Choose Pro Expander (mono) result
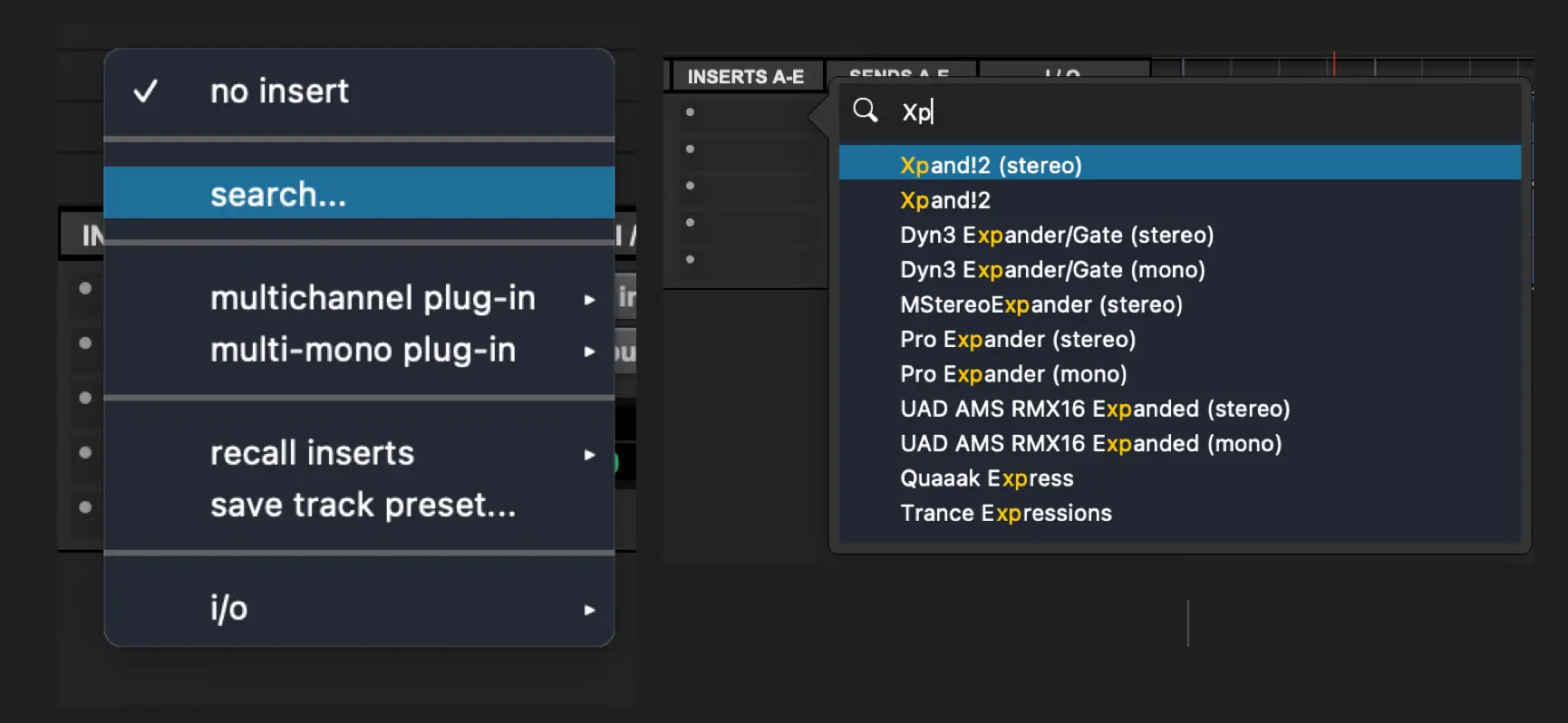Viewport: 1568px width, 723px height. point(1013,374)
